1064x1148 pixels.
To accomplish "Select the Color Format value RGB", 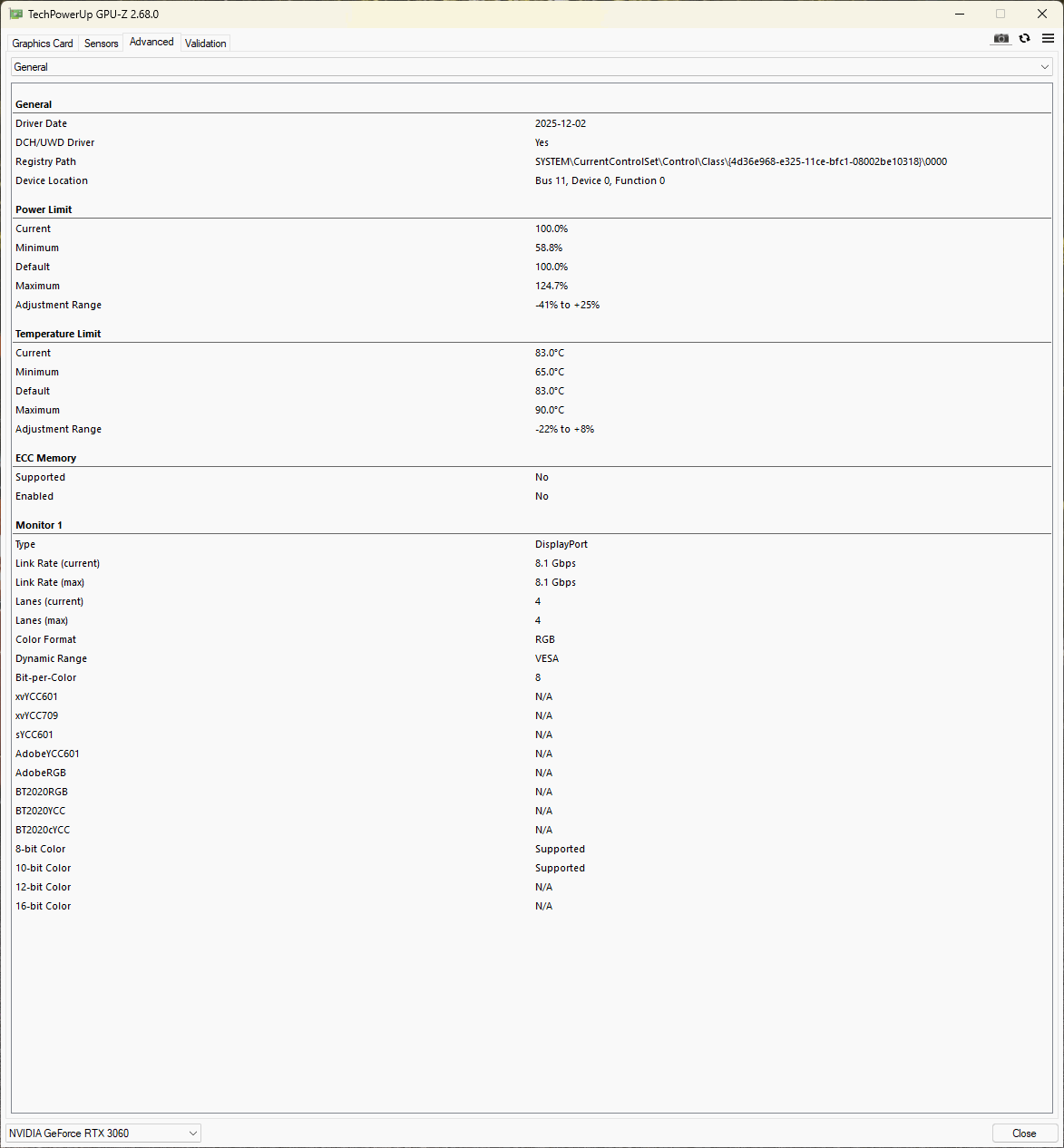I will [x=545, y=639].
